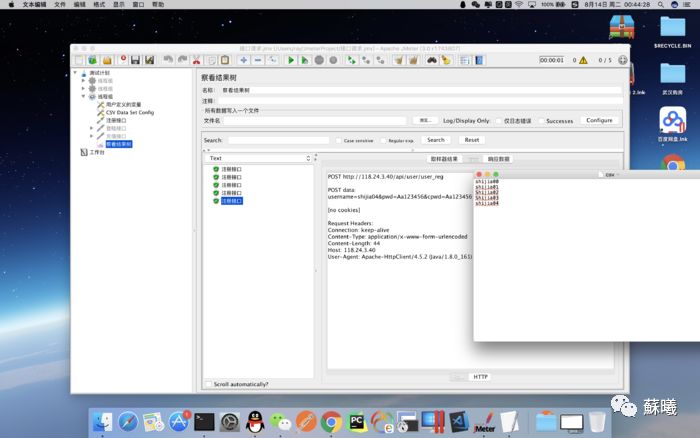
Task: Click the Search button
Action: coord(436,140)
